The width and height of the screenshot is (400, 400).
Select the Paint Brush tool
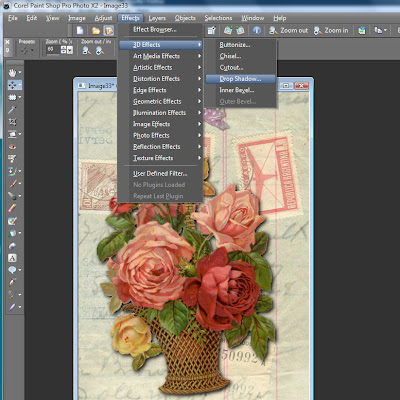[12, 184]
